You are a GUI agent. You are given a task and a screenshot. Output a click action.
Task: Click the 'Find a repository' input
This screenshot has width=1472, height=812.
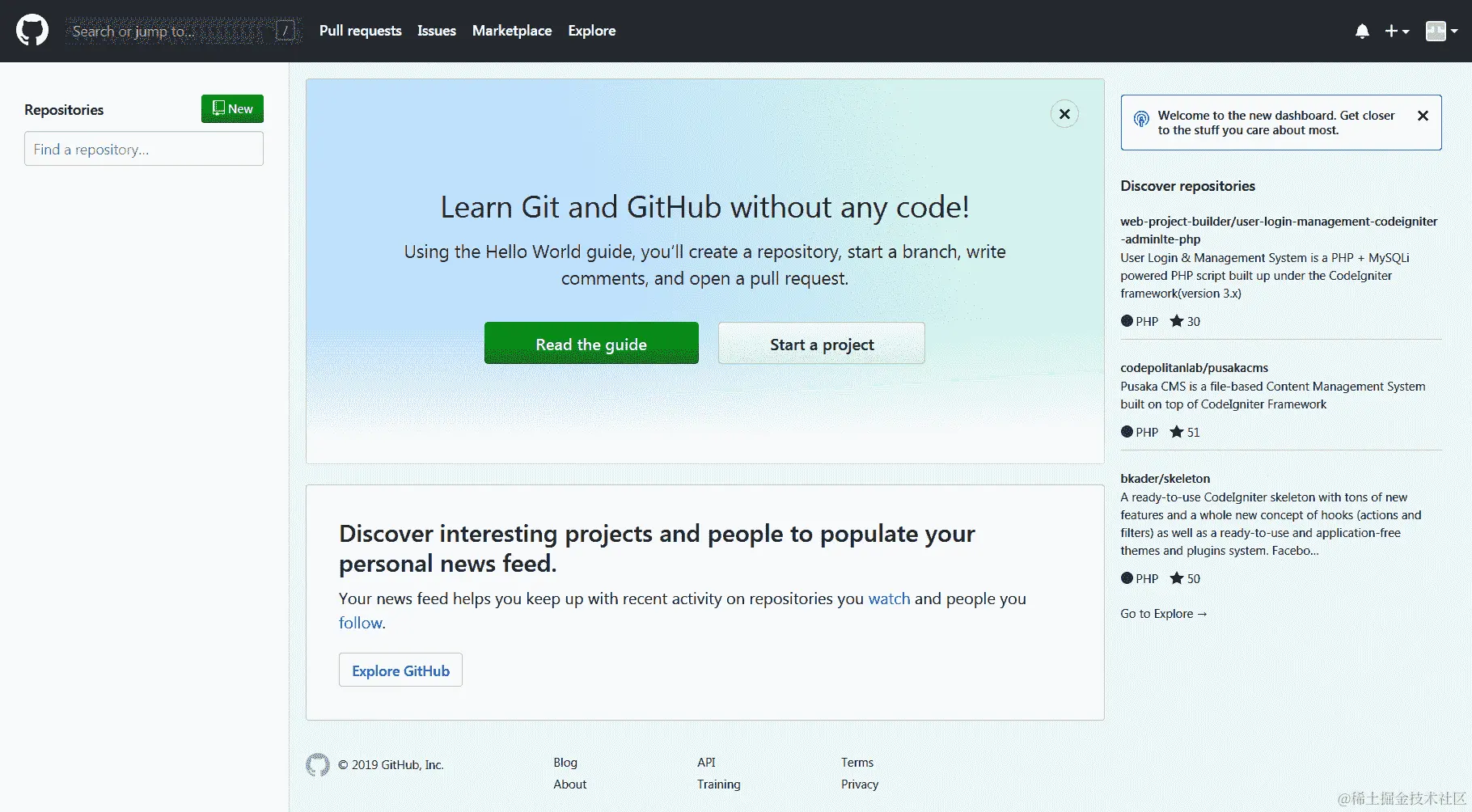pos(144,149)
